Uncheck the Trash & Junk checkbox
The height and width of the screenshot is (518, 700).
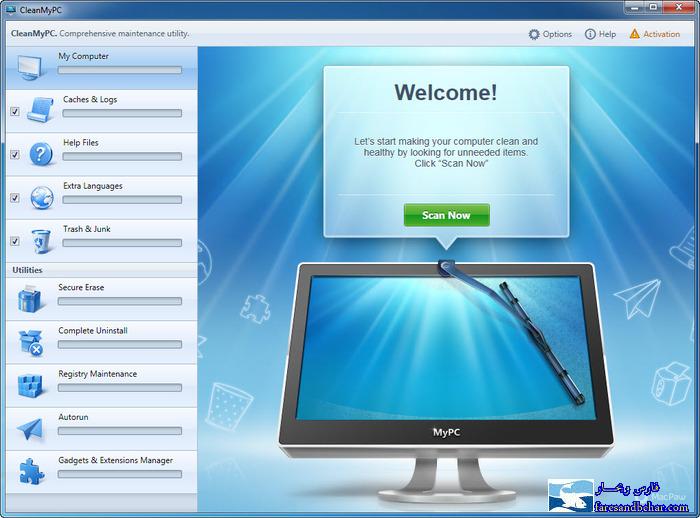point(14,241)
